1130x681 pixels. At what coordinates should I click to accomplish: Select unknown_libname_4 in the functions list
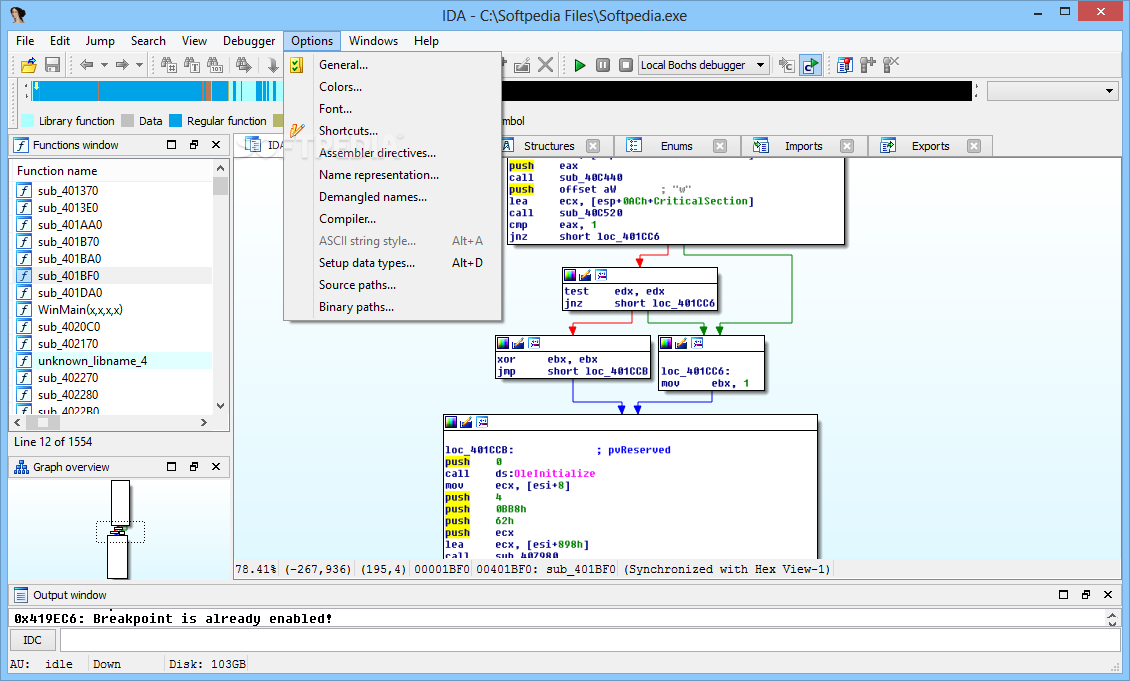[x=113, y=361]
